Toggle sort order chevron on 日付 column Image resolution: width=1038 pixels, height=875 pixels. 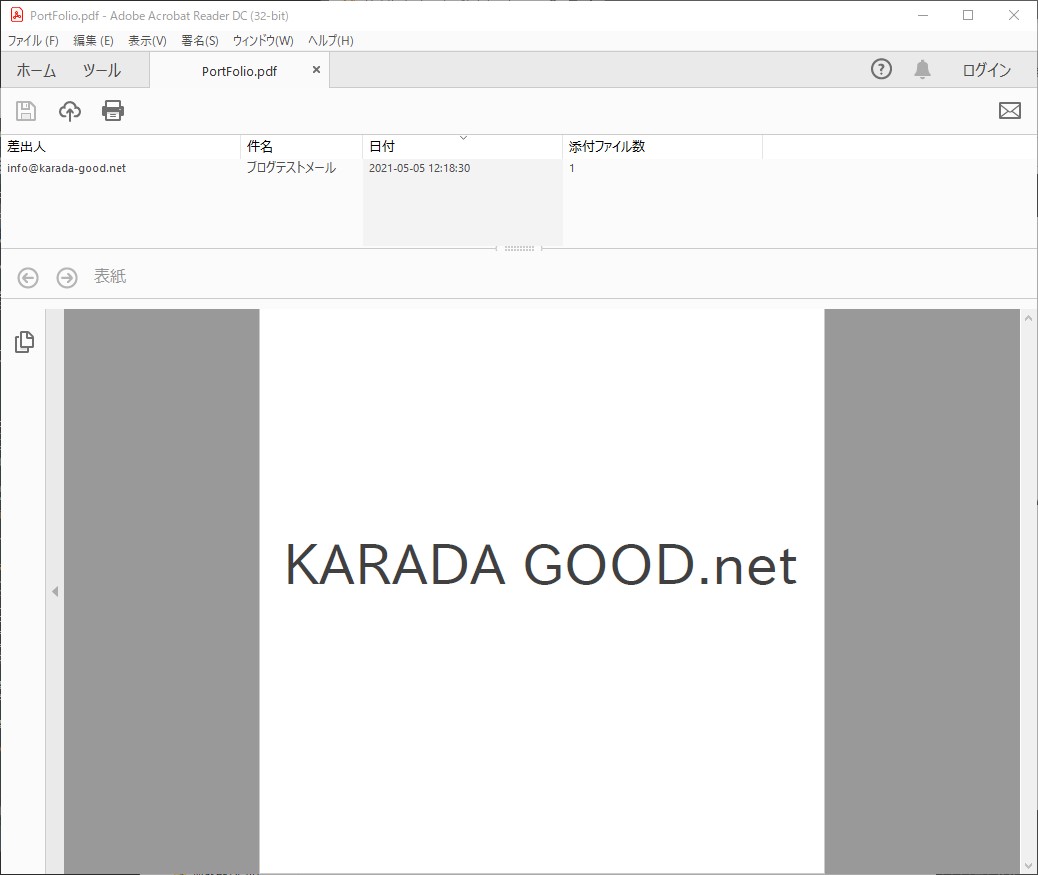[x=463, y=138]
